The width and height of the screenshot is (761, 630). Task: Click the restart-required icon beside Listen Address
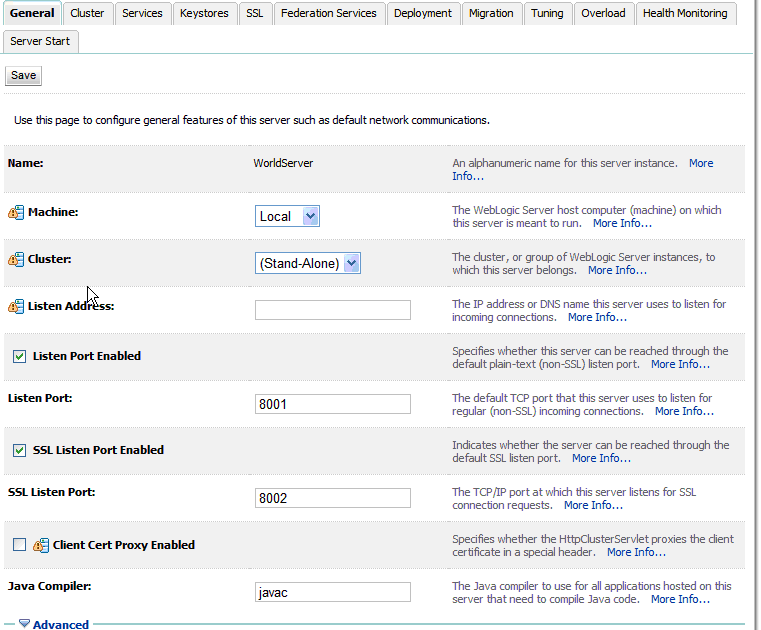click(16, 306)
